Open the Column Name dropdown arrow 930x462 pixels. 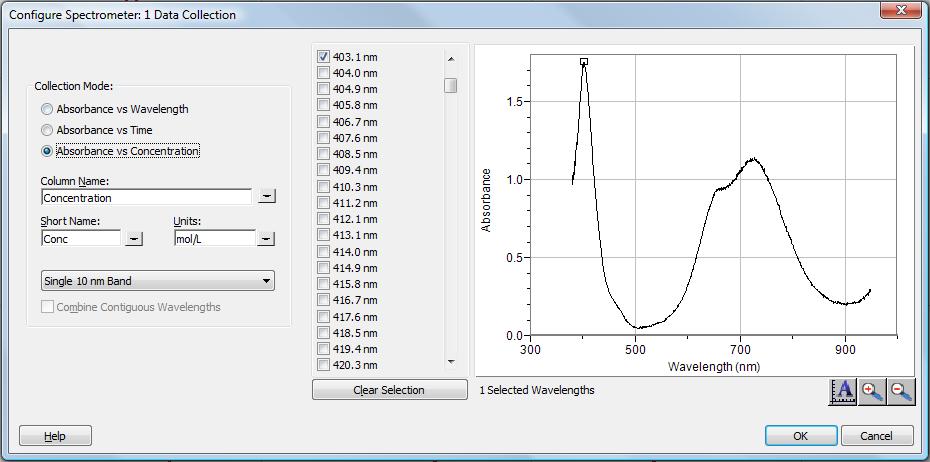(267, 196)
